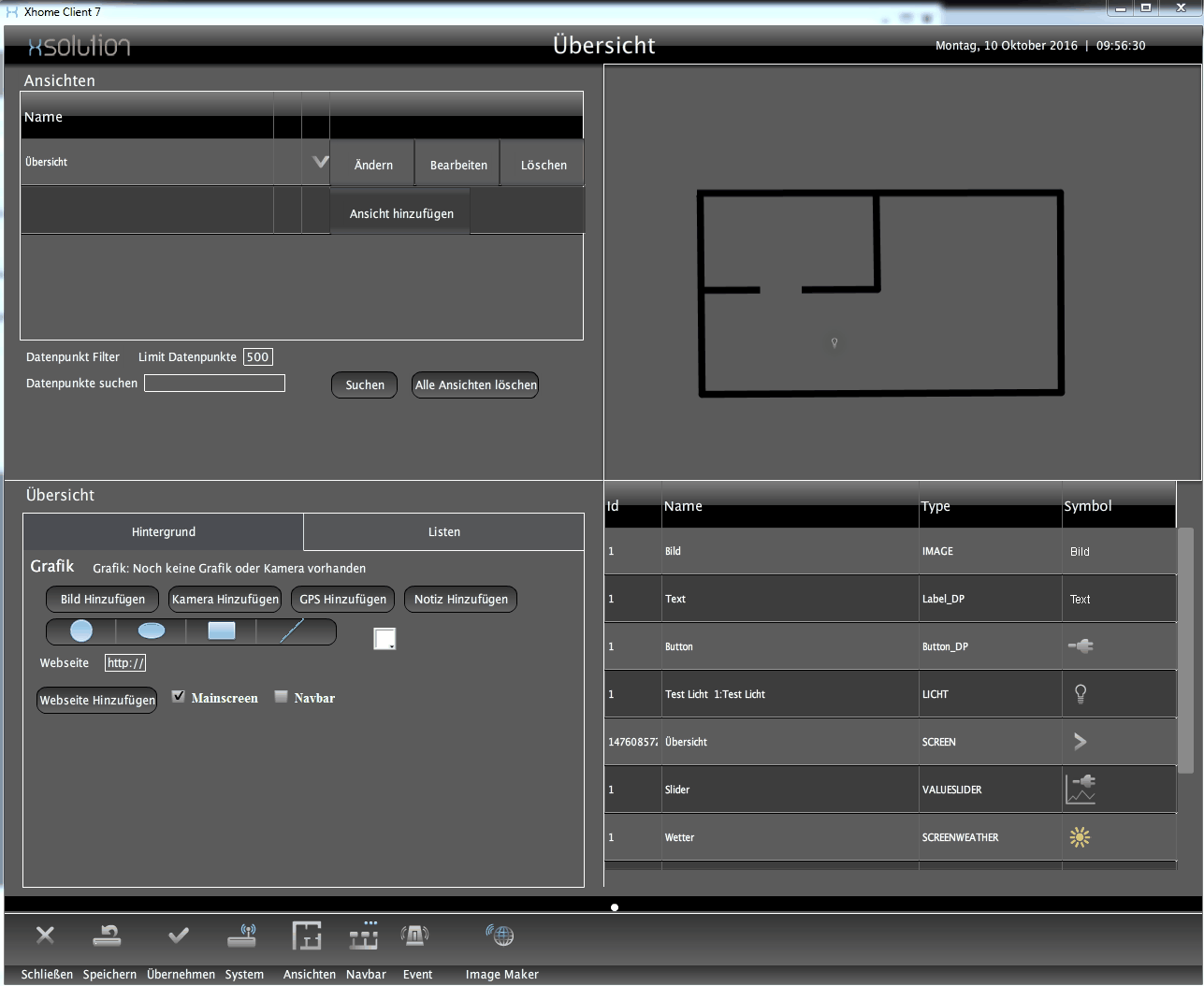
Task: Select the line drawing tool
Action: [x=293, y=631]
